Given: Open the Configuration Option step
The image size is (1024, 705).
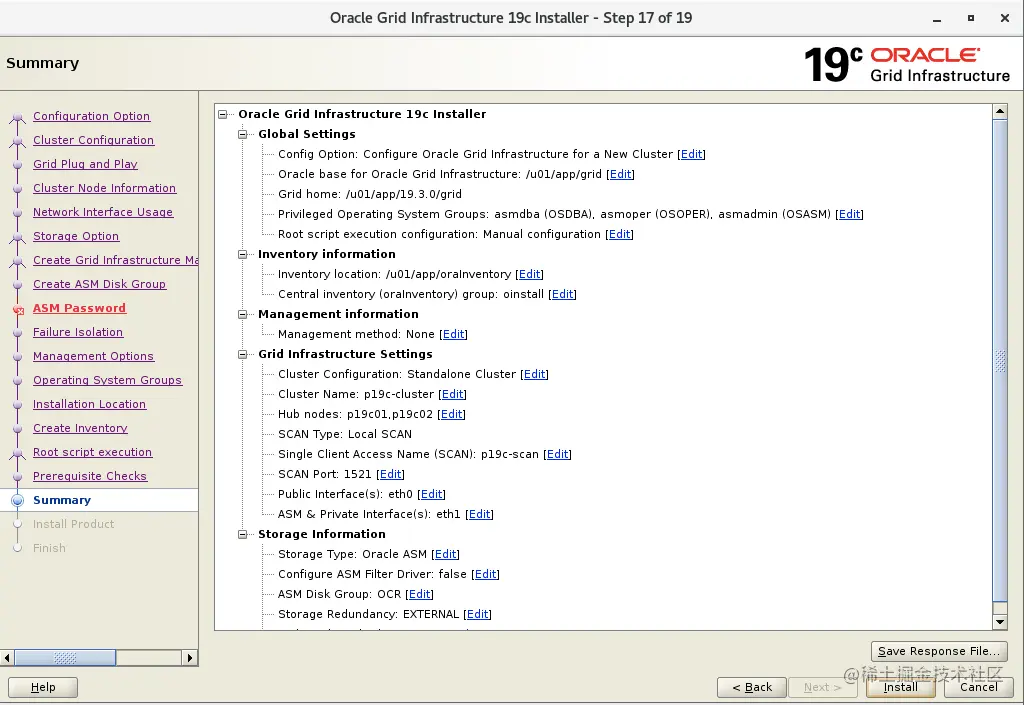Looking at the screenshot, I should 91,116.
